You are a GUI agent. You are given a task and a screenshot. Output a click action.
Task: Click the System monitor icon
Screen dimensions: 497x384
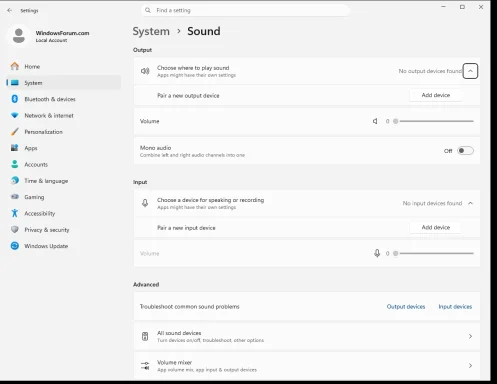tap(15, 83)
